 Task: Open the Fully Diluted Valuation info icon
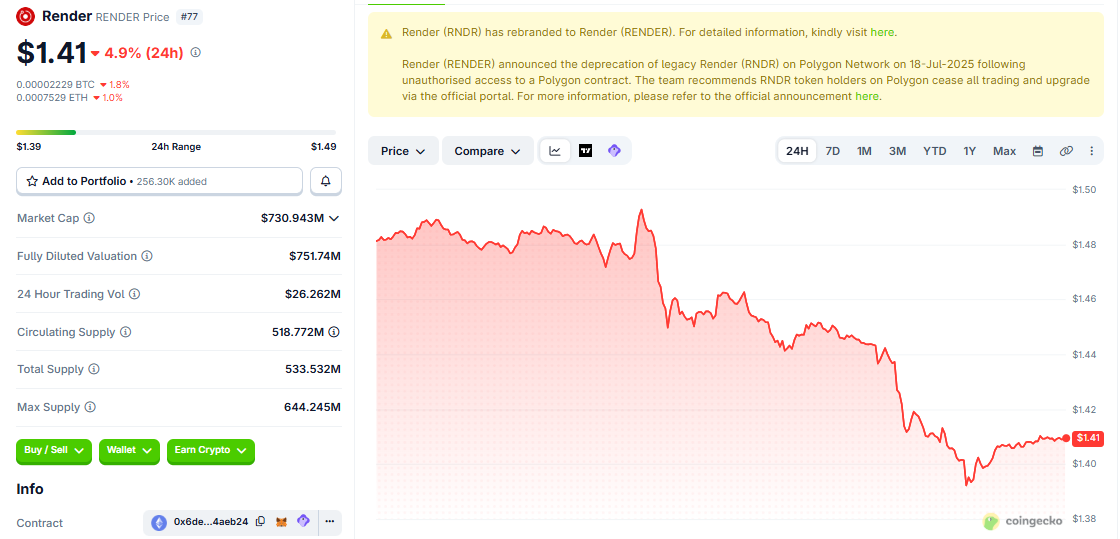tap(146, 256)
